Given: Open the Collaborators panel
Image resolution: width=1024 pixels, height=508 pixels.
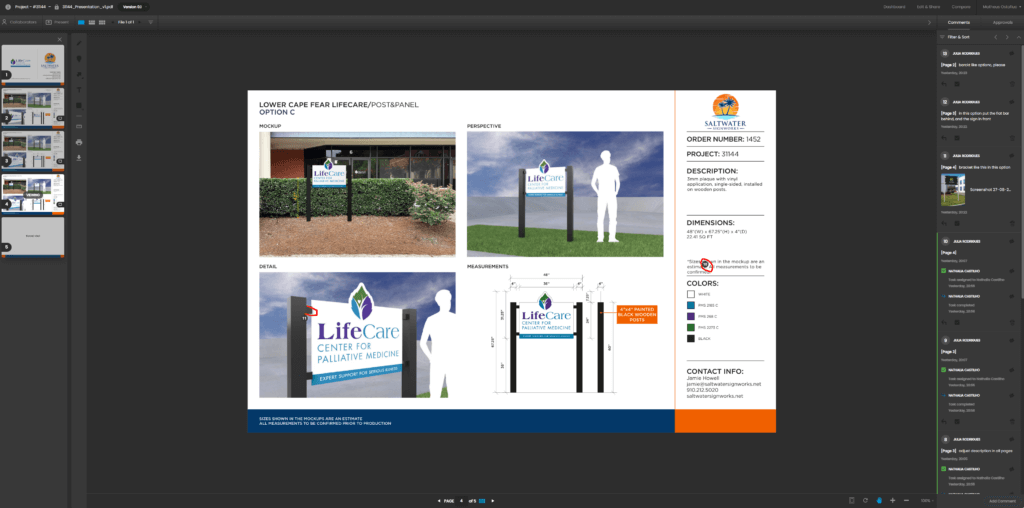Looking at the screenshot, I should point(18,22).
